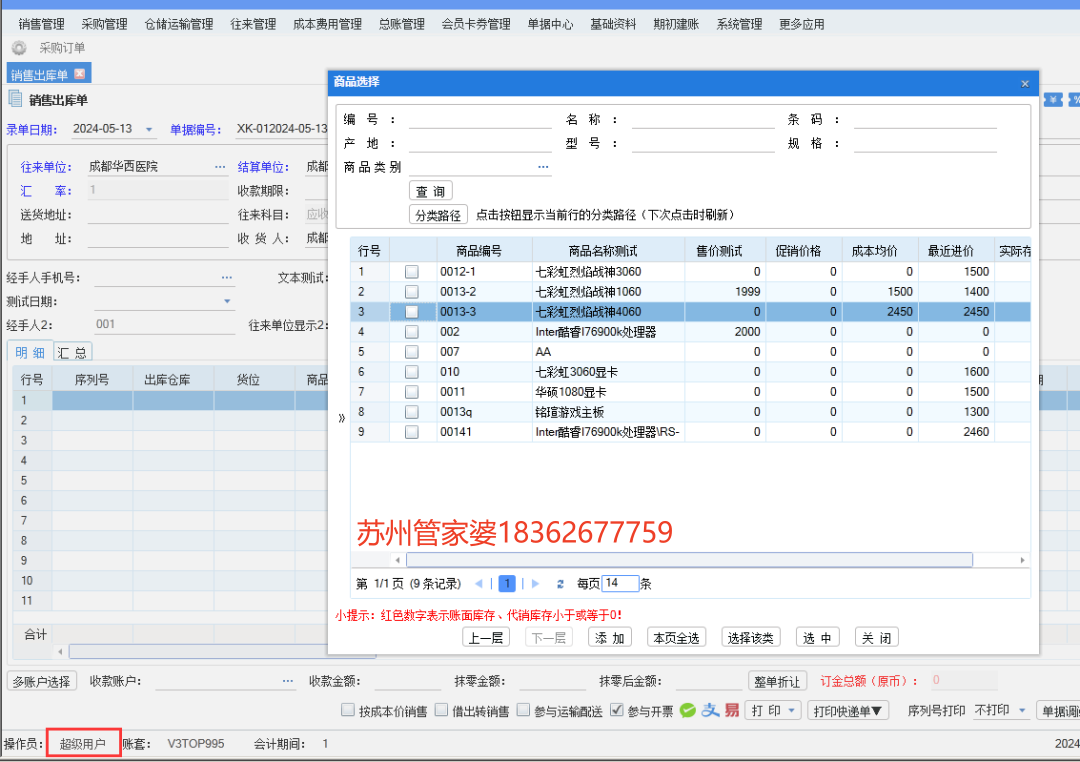1080x762 pixels.
Task: Expand the 打印快递单 dropdown
Action: (x=848, y=710)
